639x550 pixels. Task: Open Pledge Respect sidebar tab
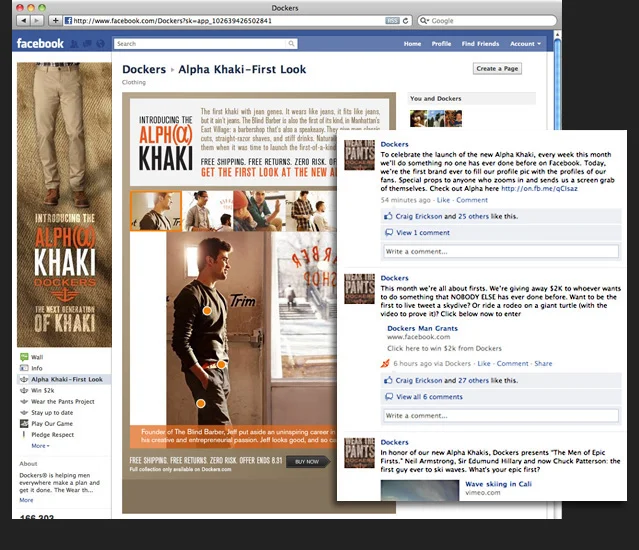coord(53,435)
